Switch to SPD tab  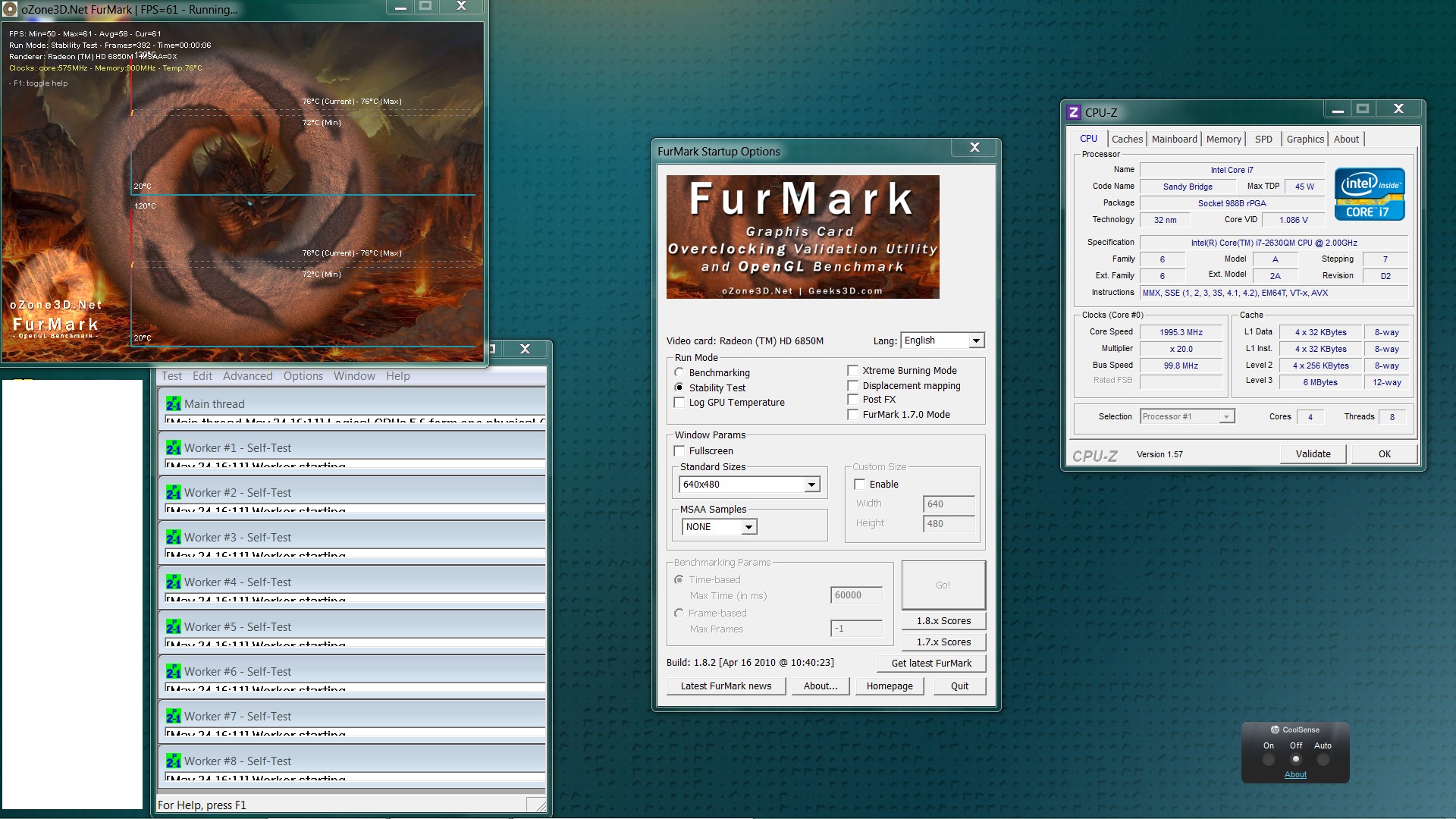tap(1263, 140)
